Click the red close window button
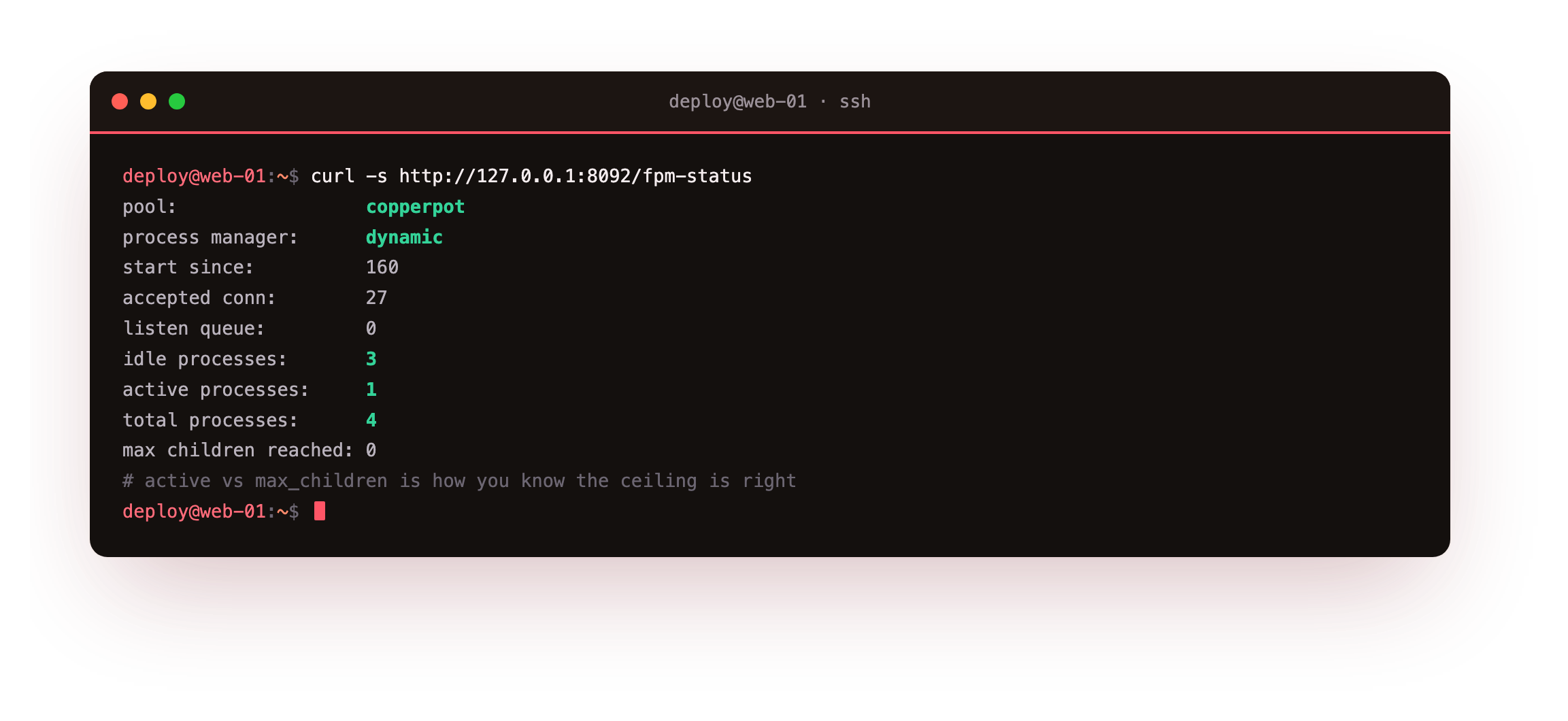Image resolution: width=1568 pixels, height=721 pixels. (120, 101)
